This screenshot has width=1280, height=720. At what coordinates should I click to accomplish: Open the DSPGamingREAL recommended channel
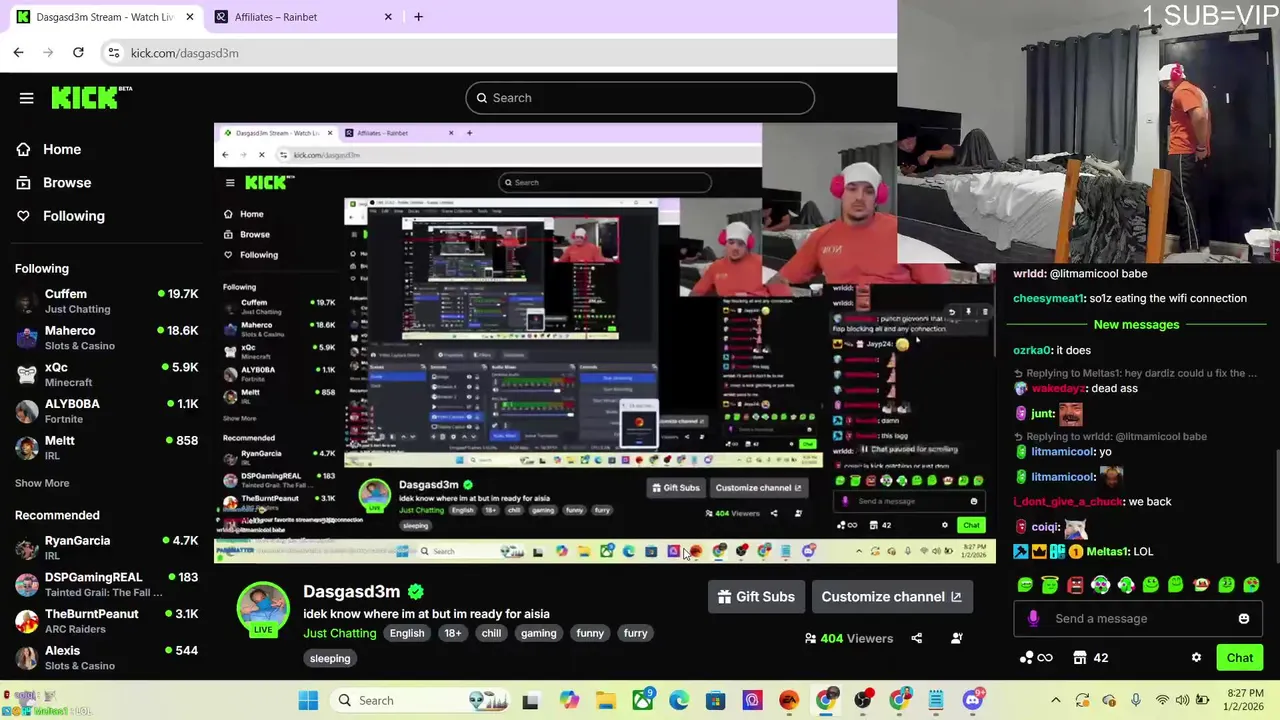[105, 584]
